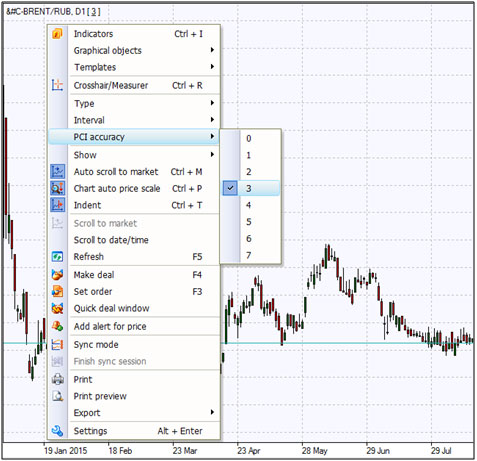The height and width of the screenshot is (461, 477).
Task: Click the Crosshair/Measurer icon
Action: [x=57, y=85]
